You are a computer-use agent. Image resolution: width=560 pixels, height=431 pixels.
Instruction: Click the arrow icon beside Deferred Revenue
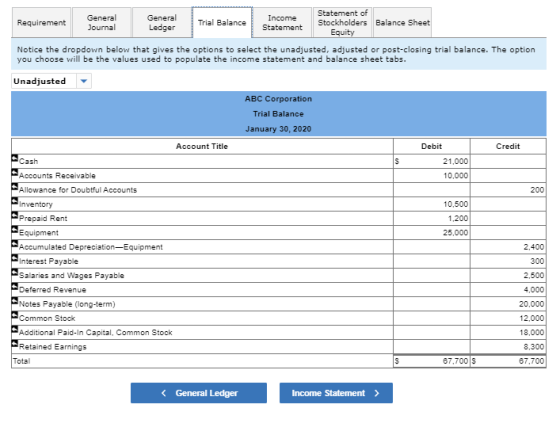[15, 287]
